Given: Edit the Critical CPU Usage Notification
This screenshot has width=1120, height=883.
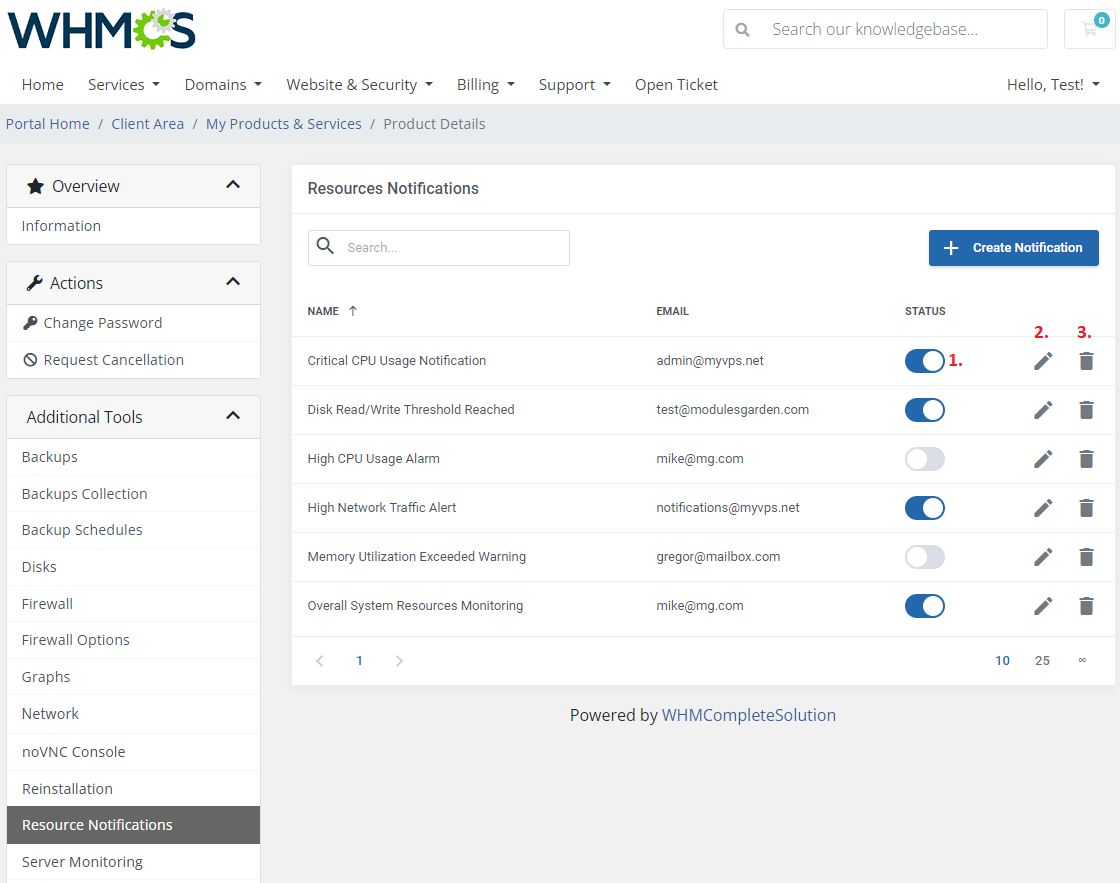Looking at the screenshot, I should [x=1043, y=361].
